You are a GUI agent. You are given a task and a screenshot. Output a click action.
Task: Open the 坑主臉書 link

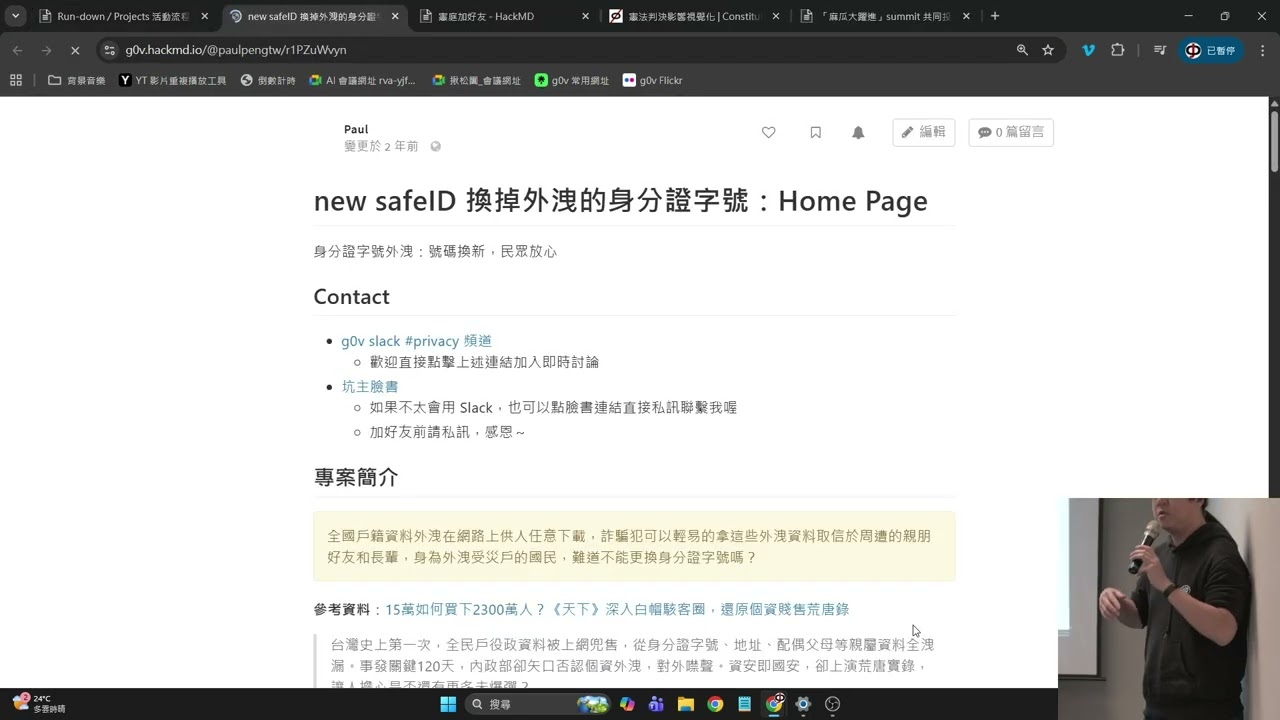(x=370, y=386)
